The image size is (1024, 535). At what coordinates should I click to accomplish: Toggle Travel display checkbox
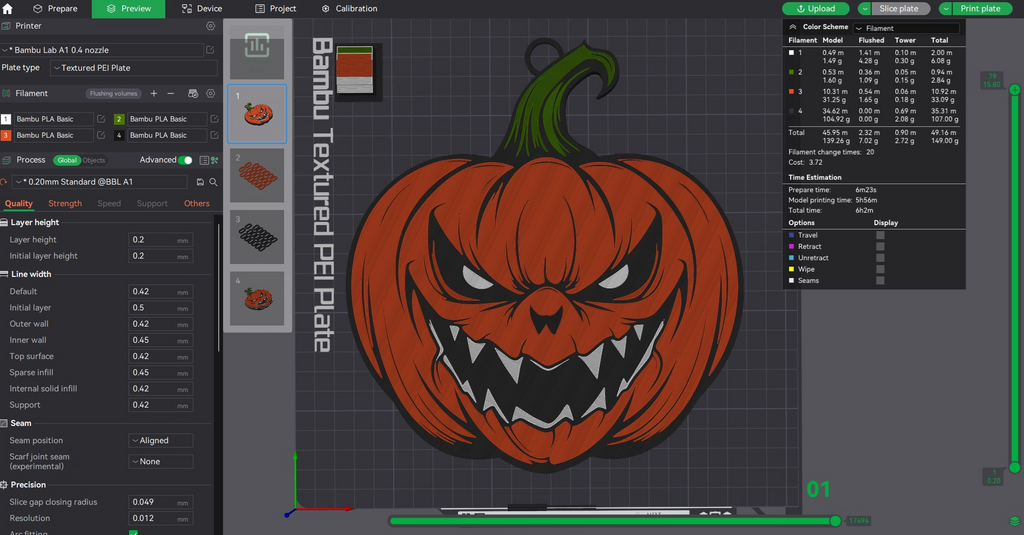(880, 235)
